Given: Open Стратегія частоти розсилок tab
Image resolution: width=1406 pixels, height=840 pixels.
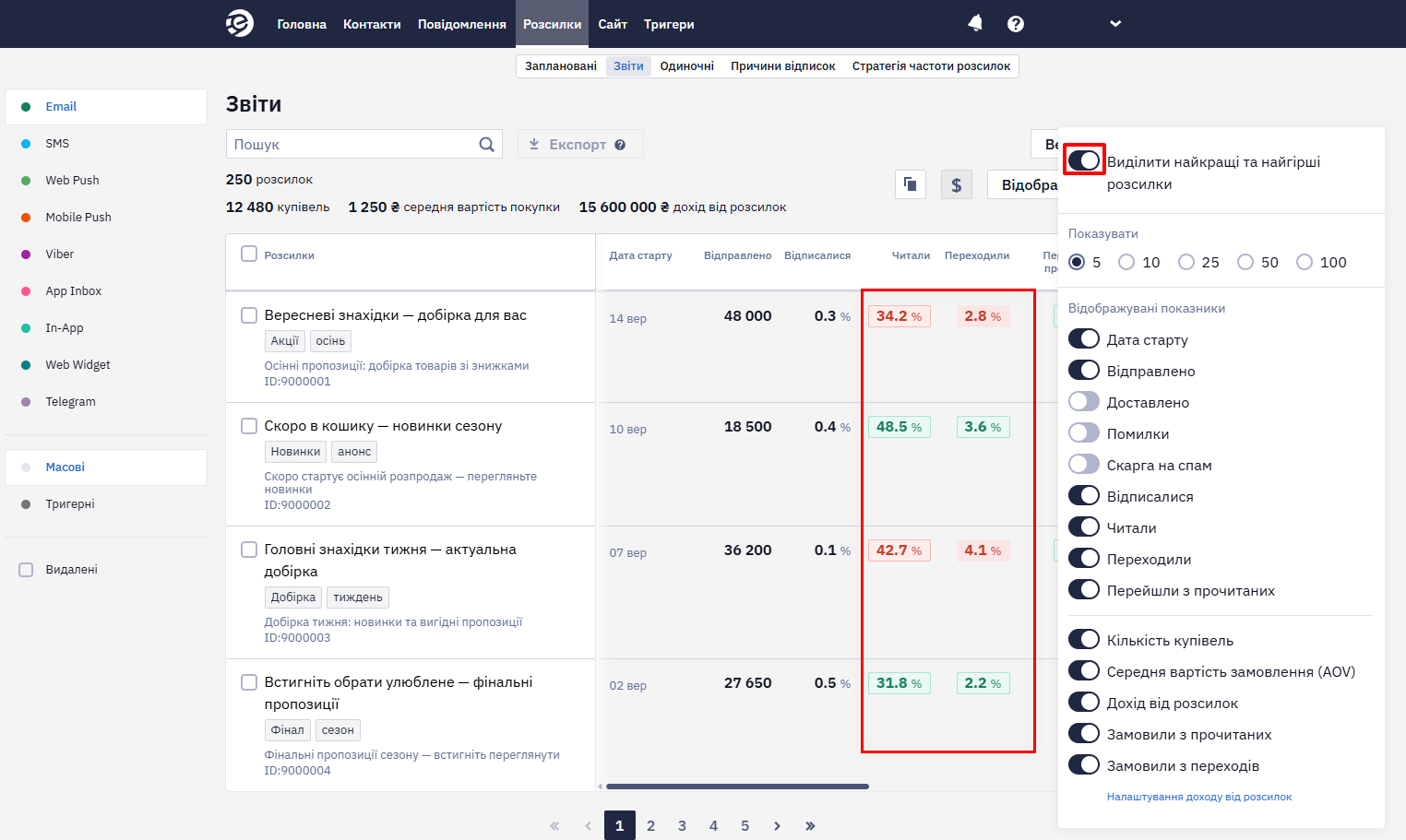Looking at the screenshot, I should 931,66.
